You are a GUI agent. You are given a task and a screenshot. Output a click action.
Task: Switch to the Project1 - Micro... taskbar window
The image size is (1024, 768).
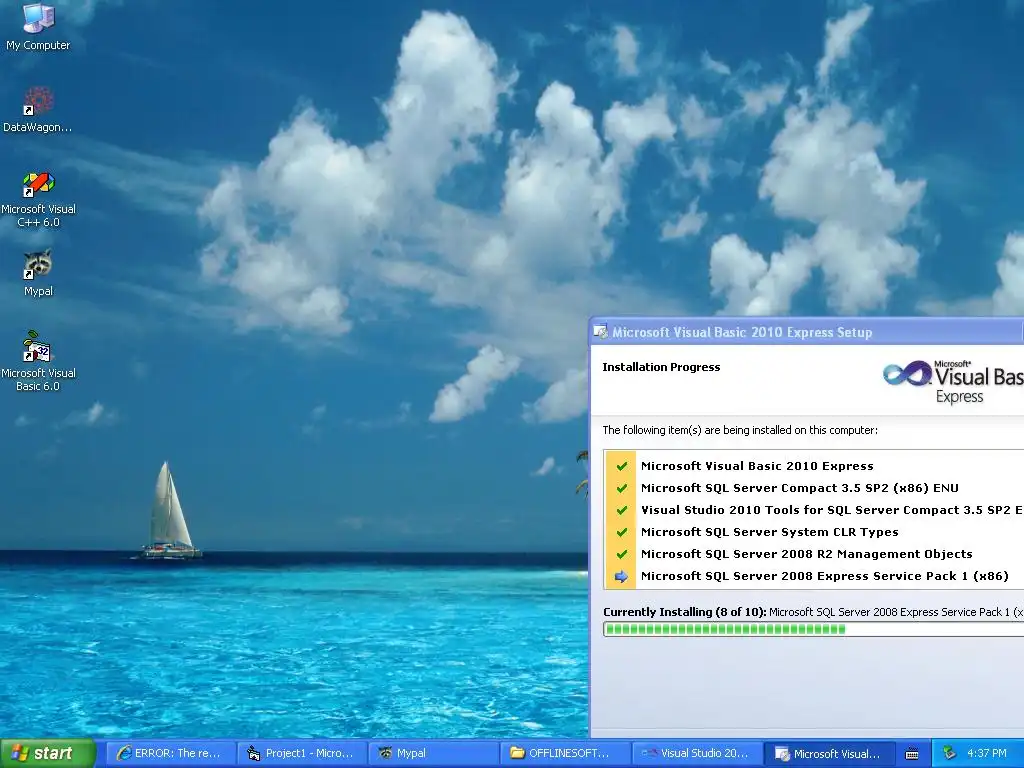click(301, 754)
